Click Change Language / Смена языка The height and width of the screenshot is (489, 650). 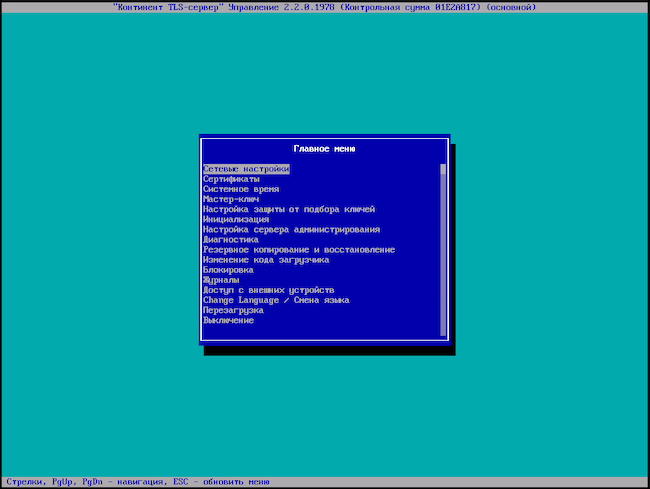coord(276,300)
